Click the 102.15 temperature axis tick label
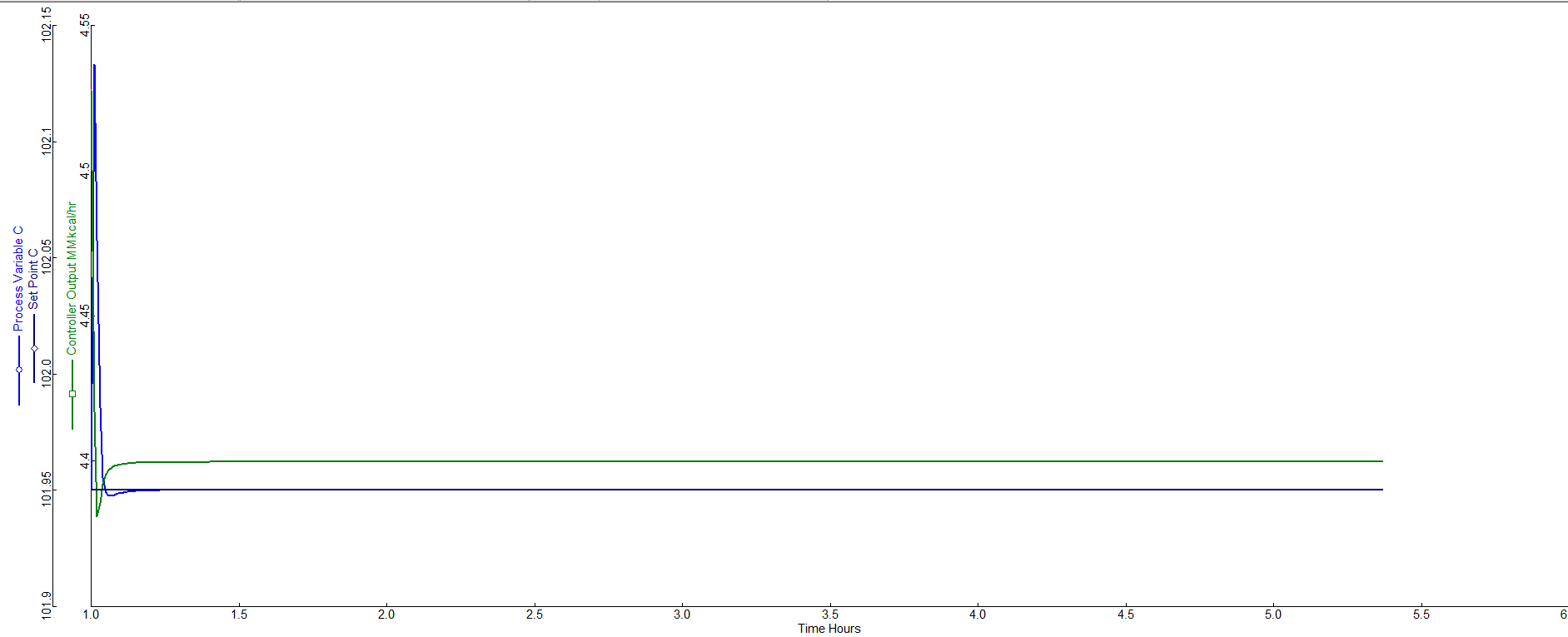1568x637 pixels. click(46, 23)
